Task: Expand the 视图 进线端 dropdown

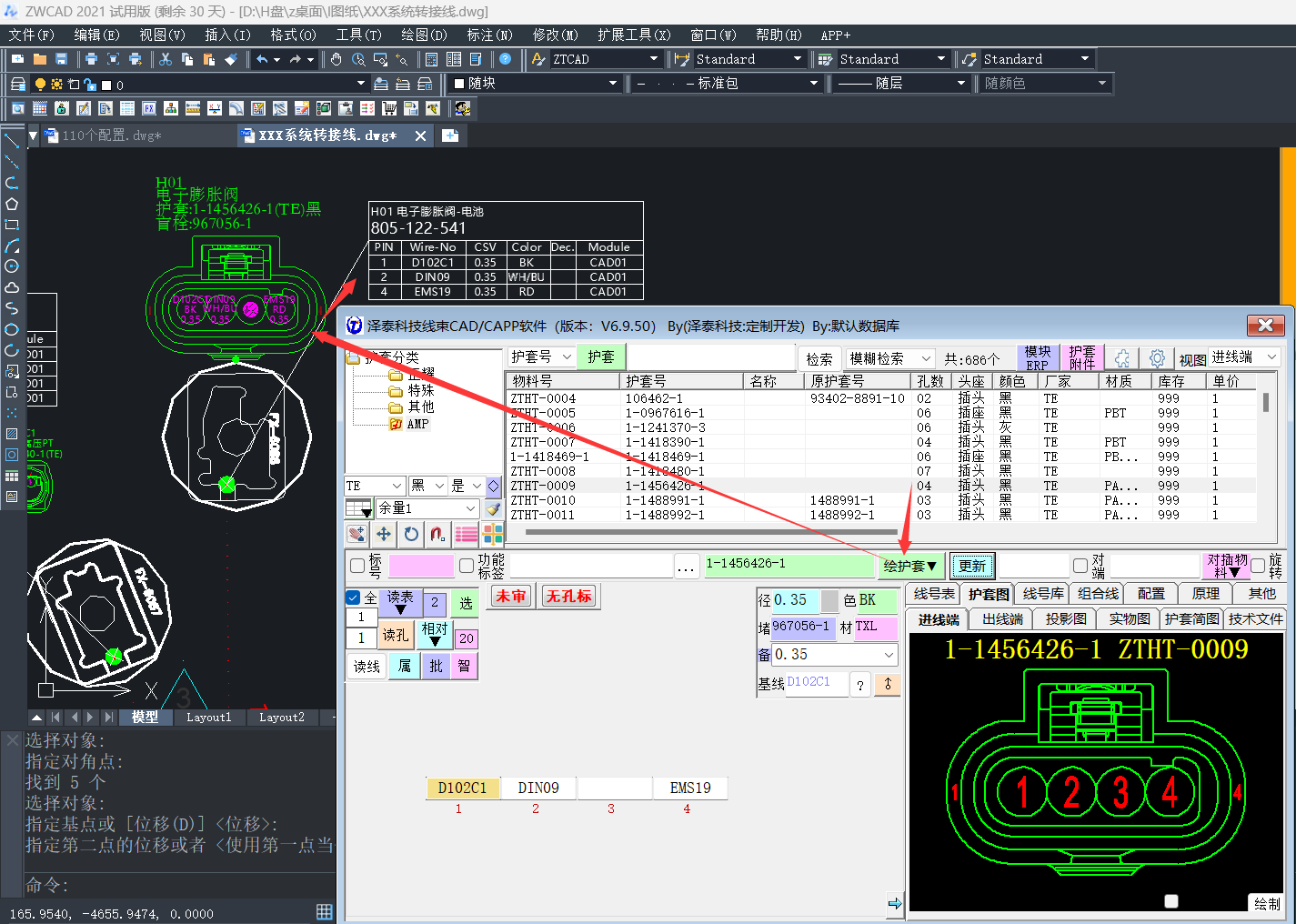Action: [1271, 357]
